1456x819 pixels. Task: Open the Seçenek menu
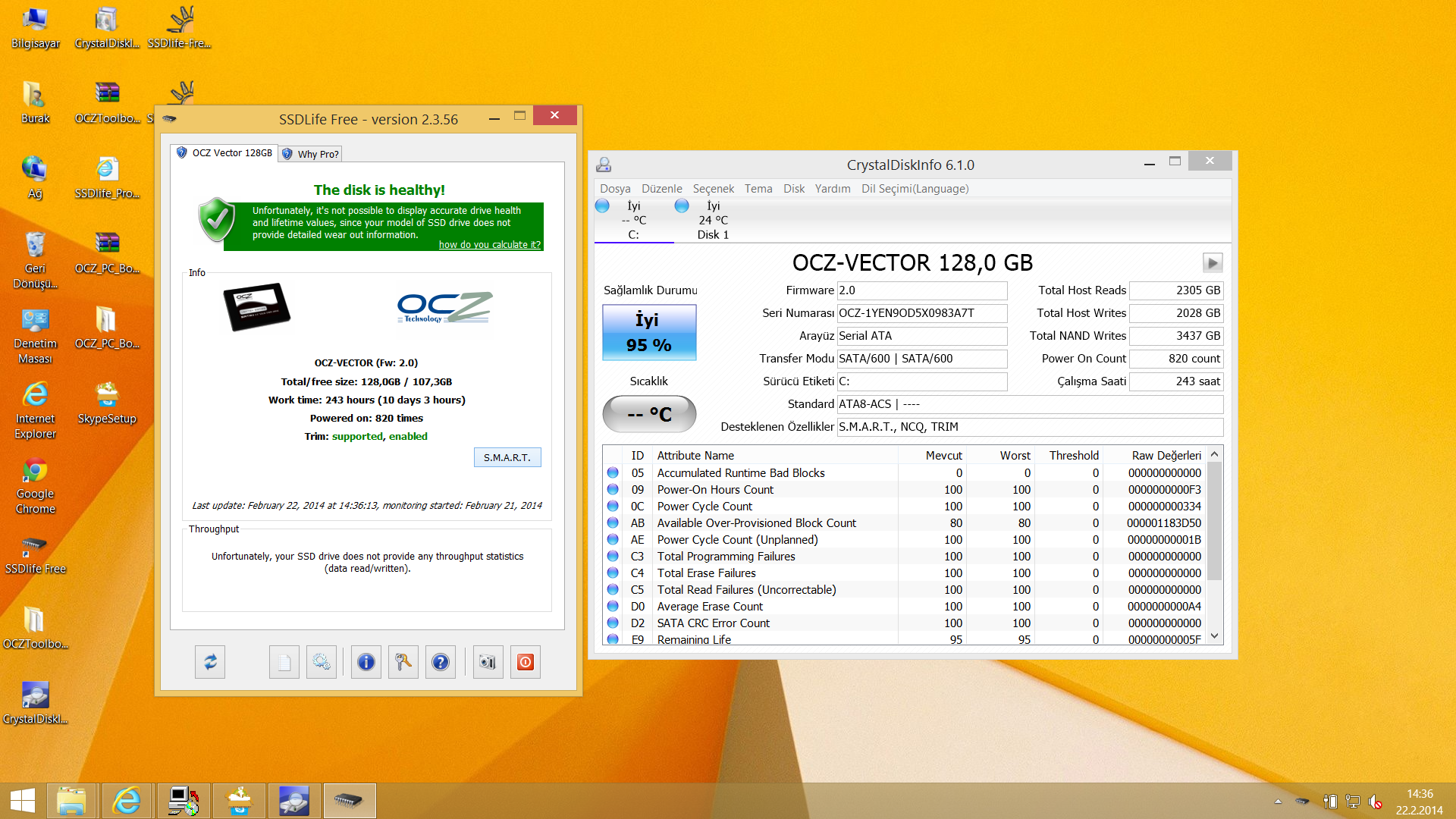[x=714, y=189]
